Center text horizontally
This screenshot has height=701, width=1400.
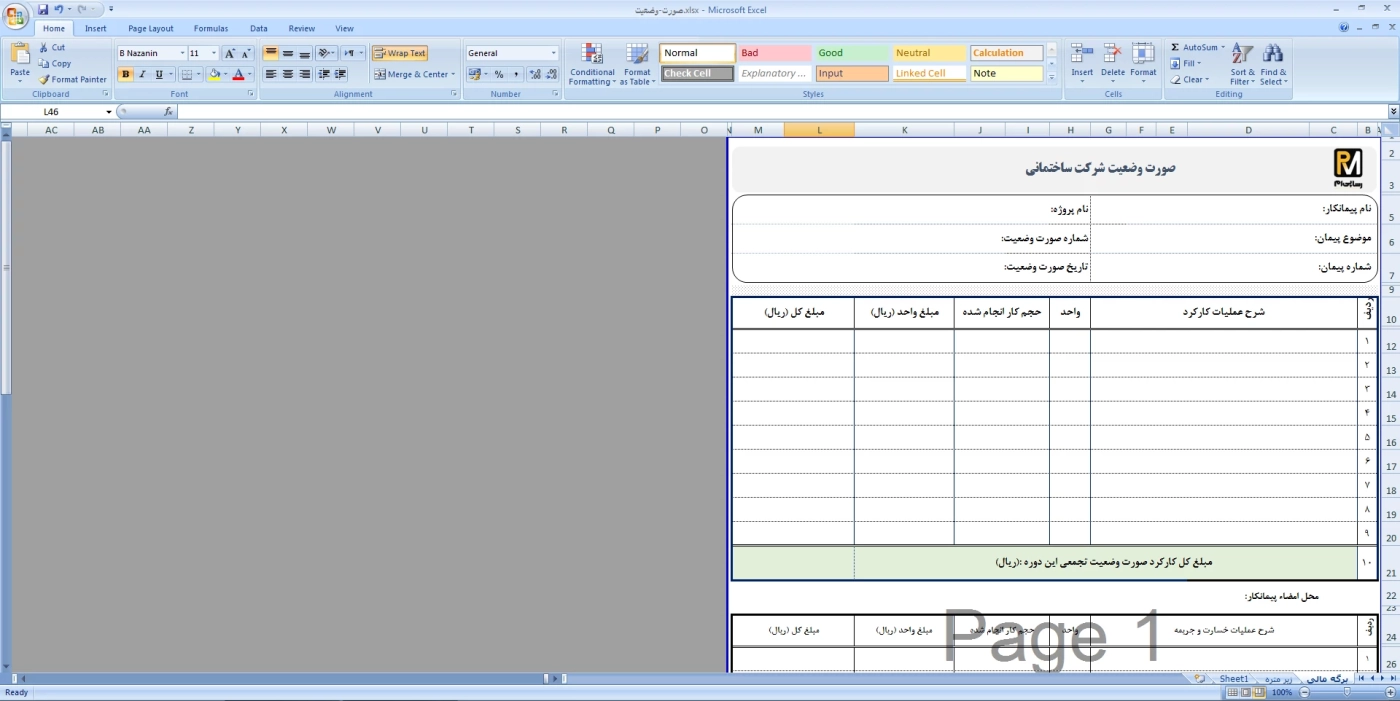click(288, 74)
